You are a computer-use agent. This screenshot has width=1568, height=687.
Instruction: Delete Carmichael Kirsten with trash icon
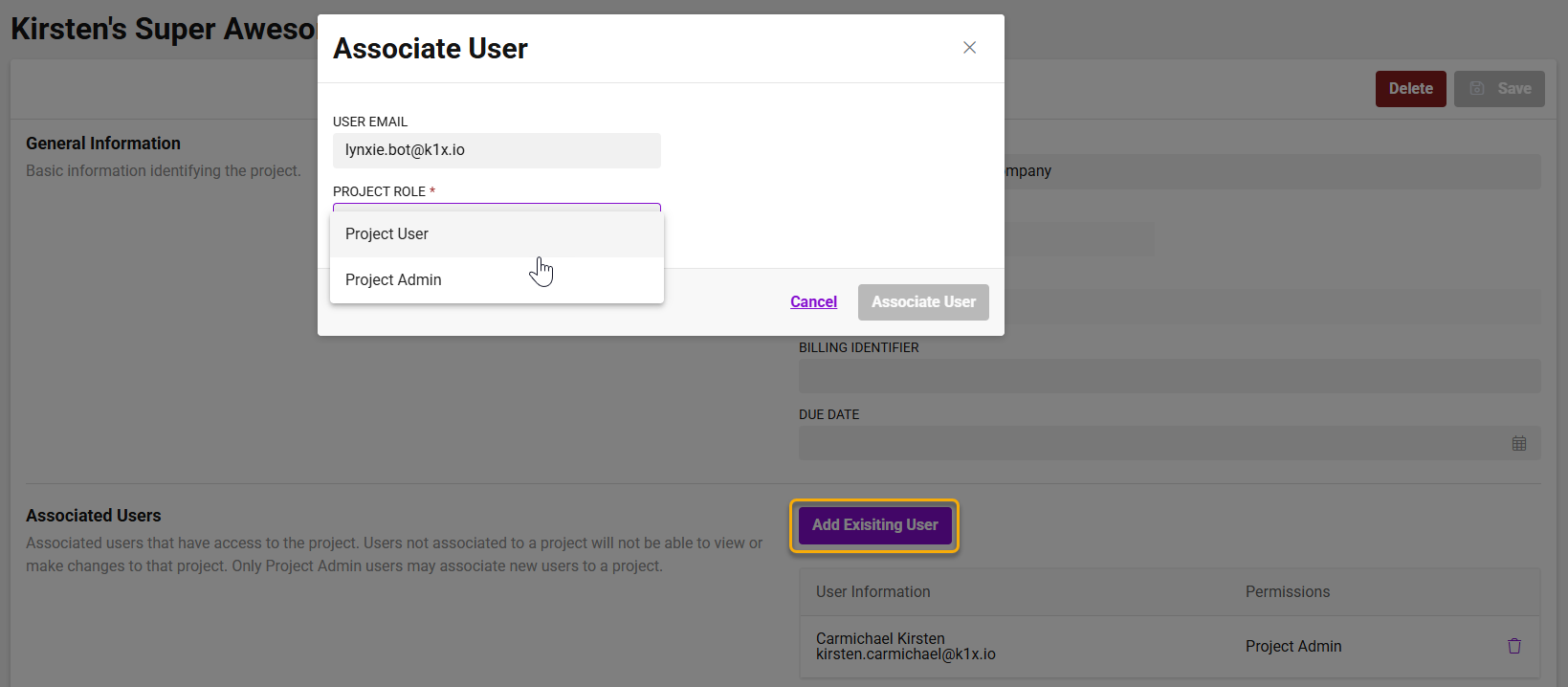click(1513, 646)
